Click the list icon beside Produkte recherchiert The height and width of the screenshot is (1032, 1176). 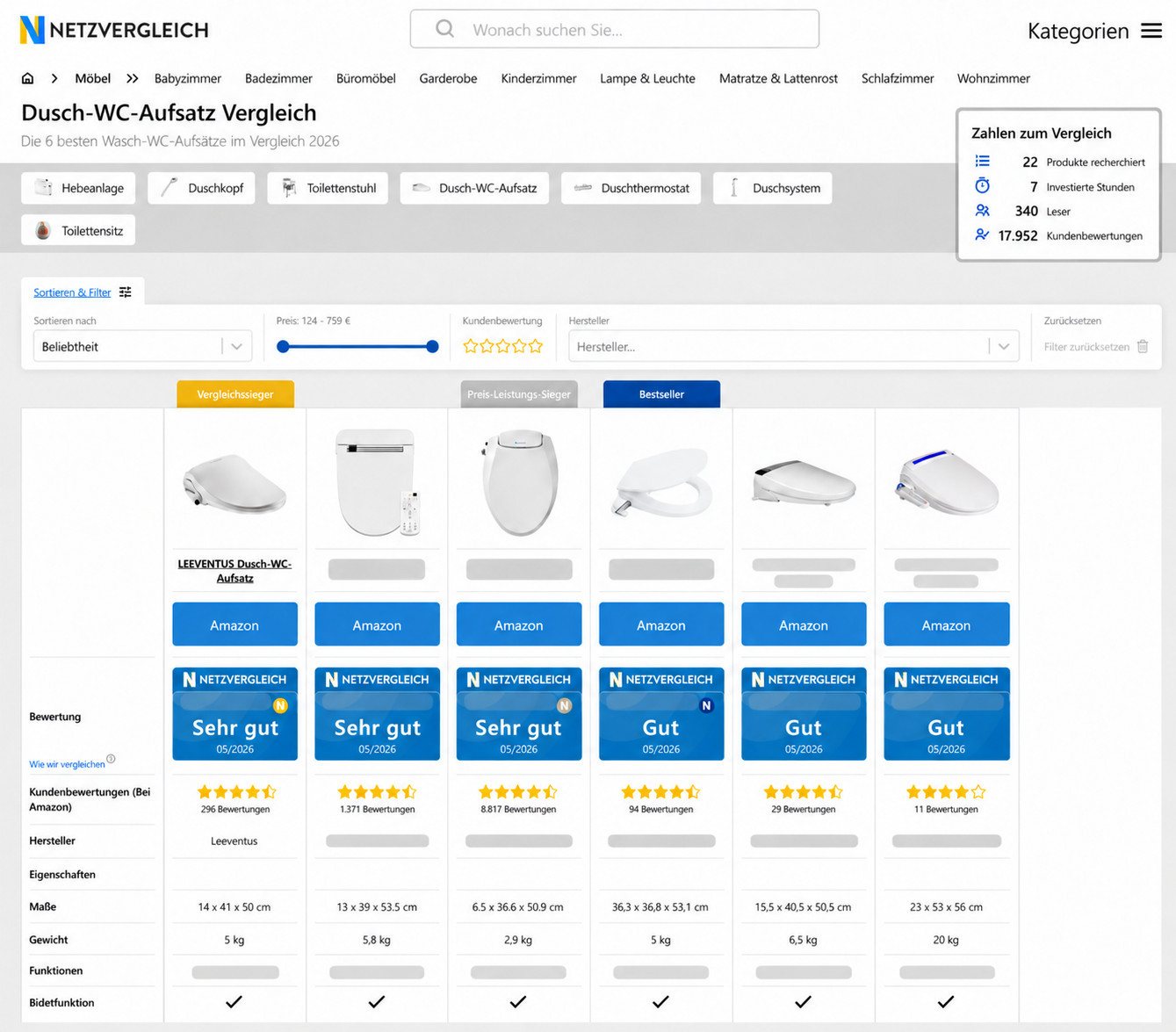point(983,162)
